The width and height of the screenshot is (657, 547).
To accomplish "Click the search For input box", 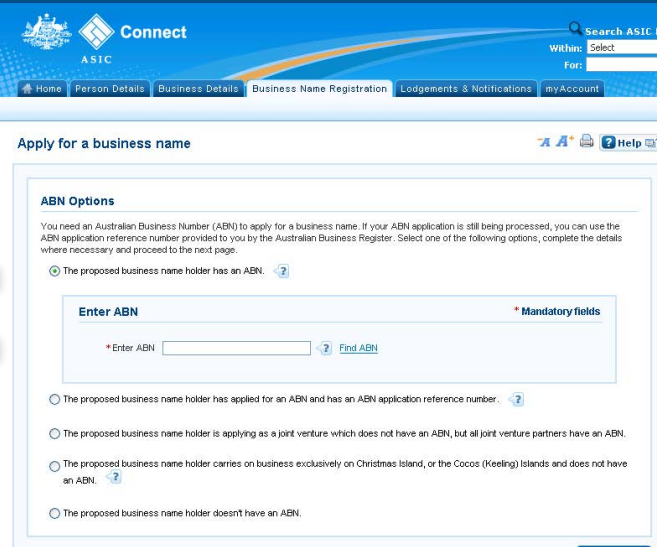I will pyautogui.click(x=621, y=65).
